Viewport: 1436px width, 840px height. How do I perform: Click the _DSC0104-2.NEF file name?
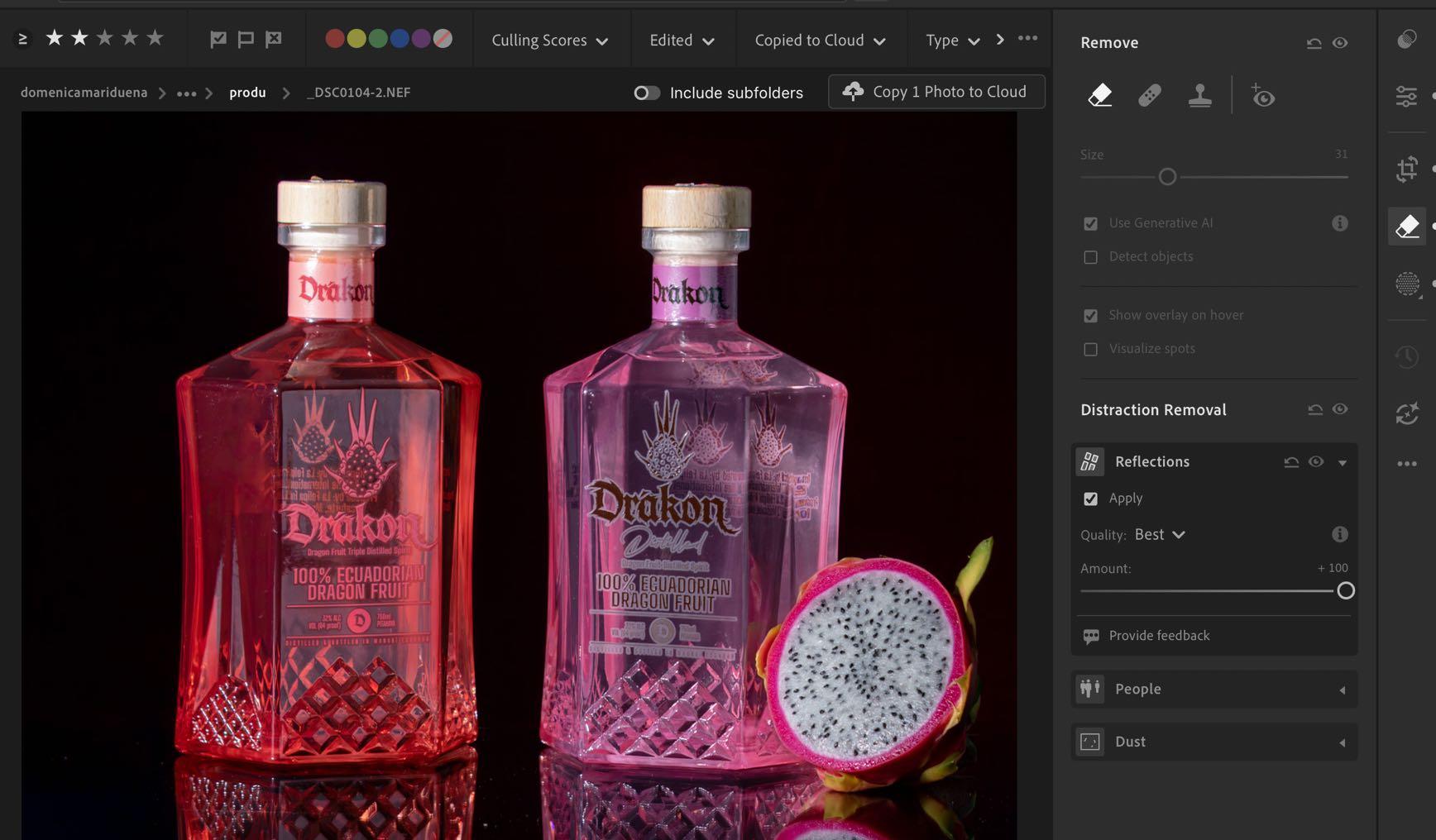(358, 93)
